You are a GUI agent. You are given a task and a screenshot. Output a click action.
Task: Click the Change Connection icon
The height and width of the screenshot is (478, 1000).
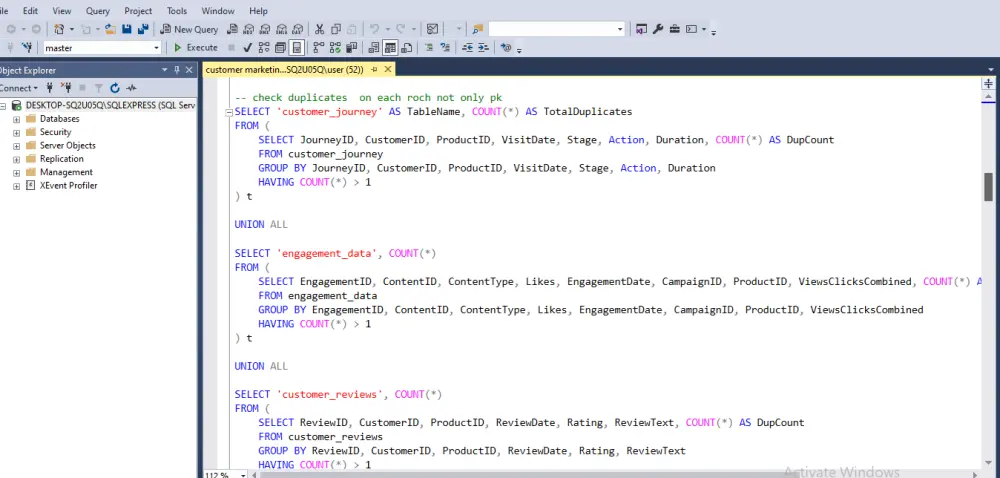[x=26, y=48]
